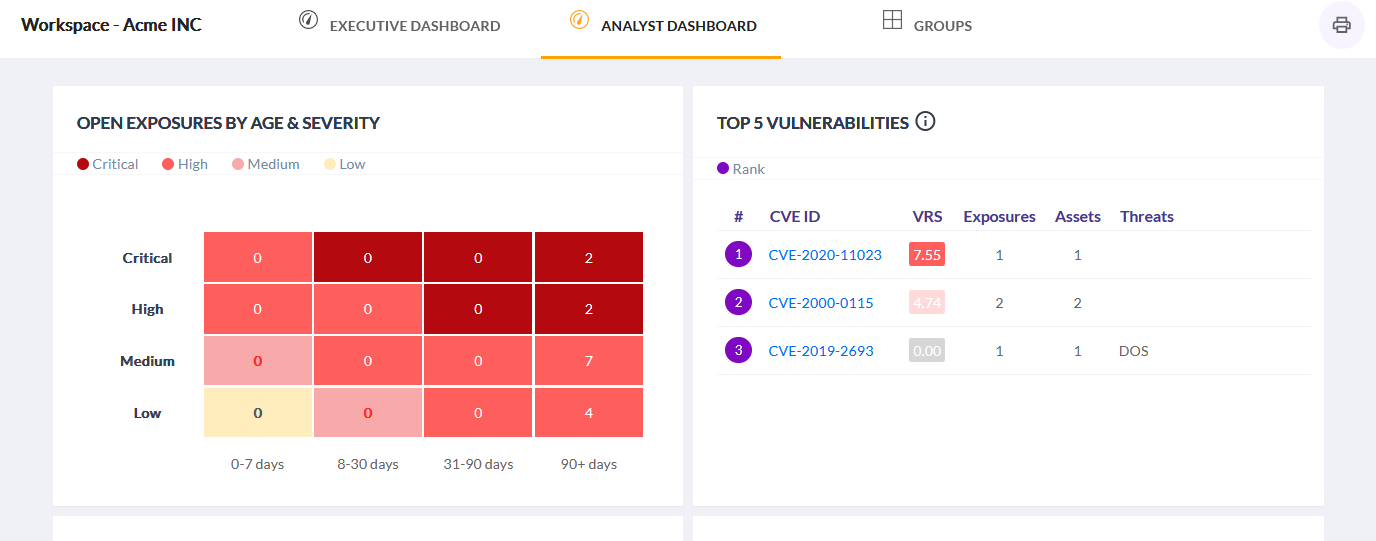This screenshot has height=541, width=1376.
Task: Click the print icon button
Action: tap(1341, 25)
